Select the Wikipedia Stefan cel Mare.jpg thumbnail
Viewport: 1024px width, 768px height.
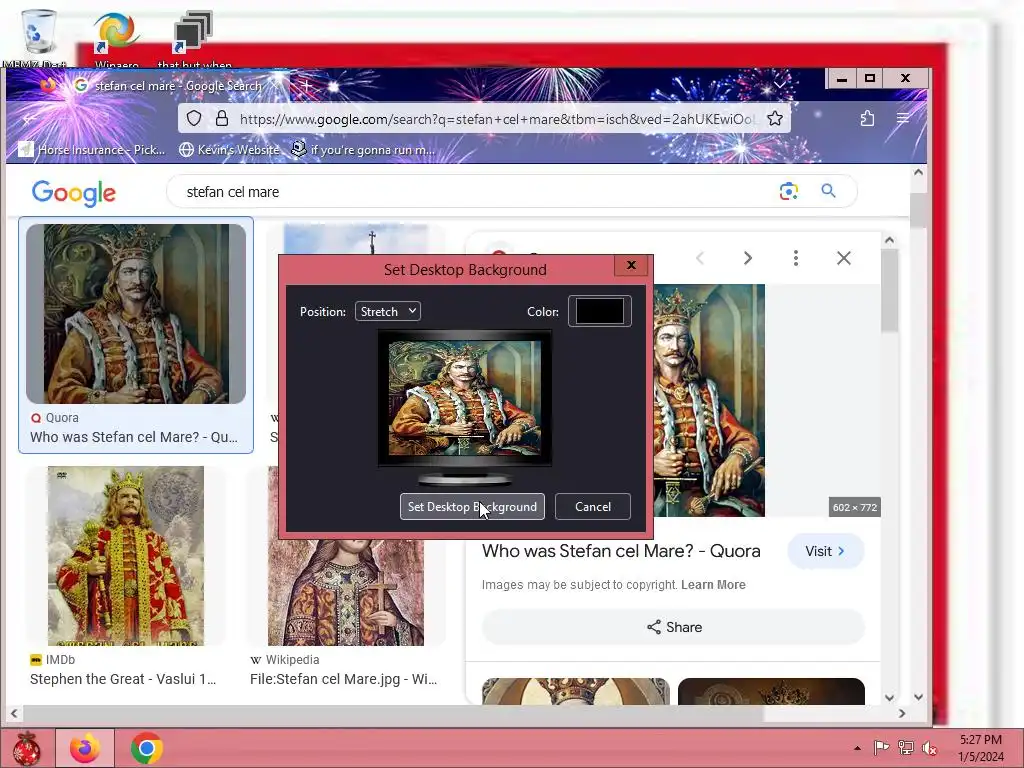(x=345, y=591)
